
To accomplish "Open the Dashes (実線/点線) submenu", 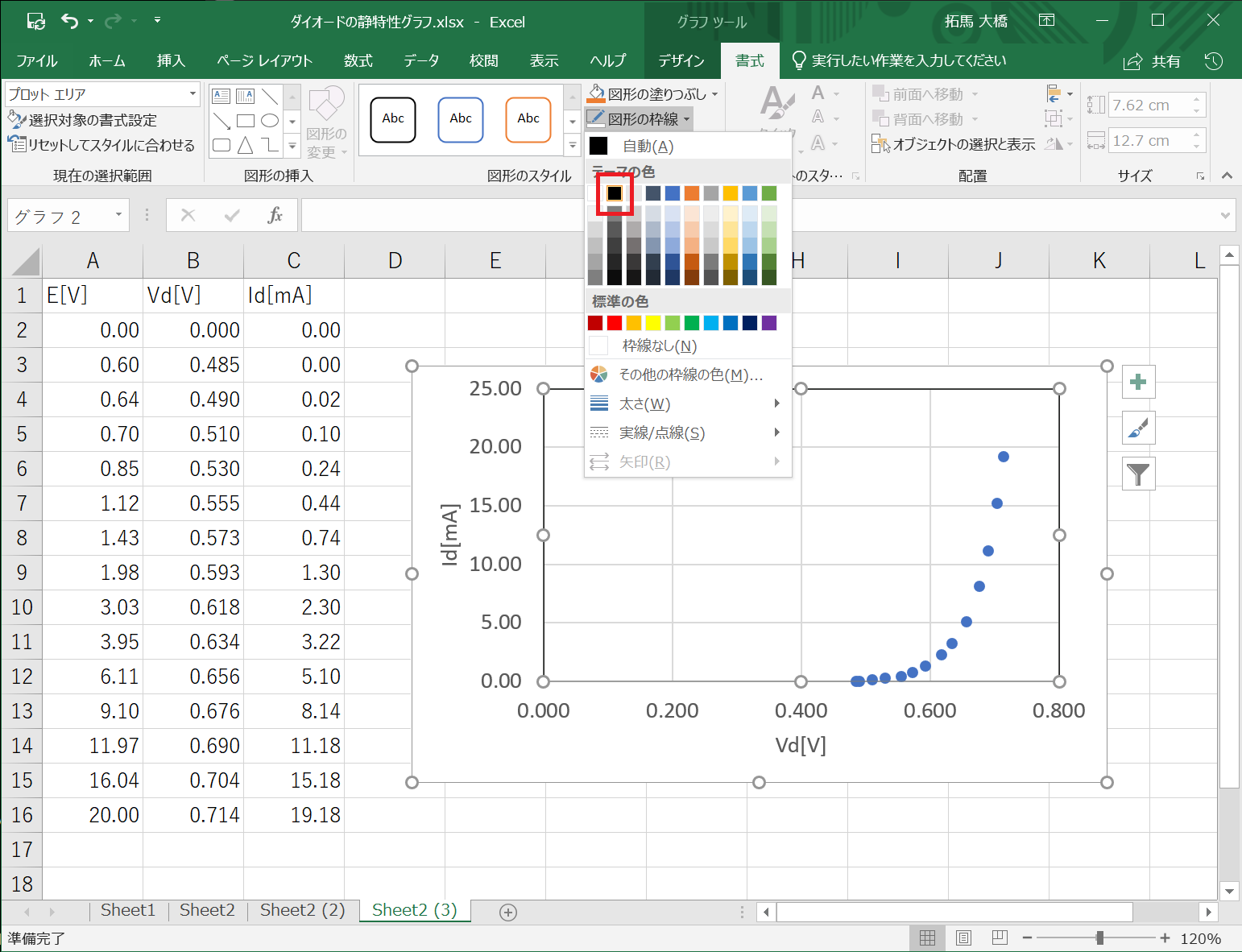I will 687,433.
